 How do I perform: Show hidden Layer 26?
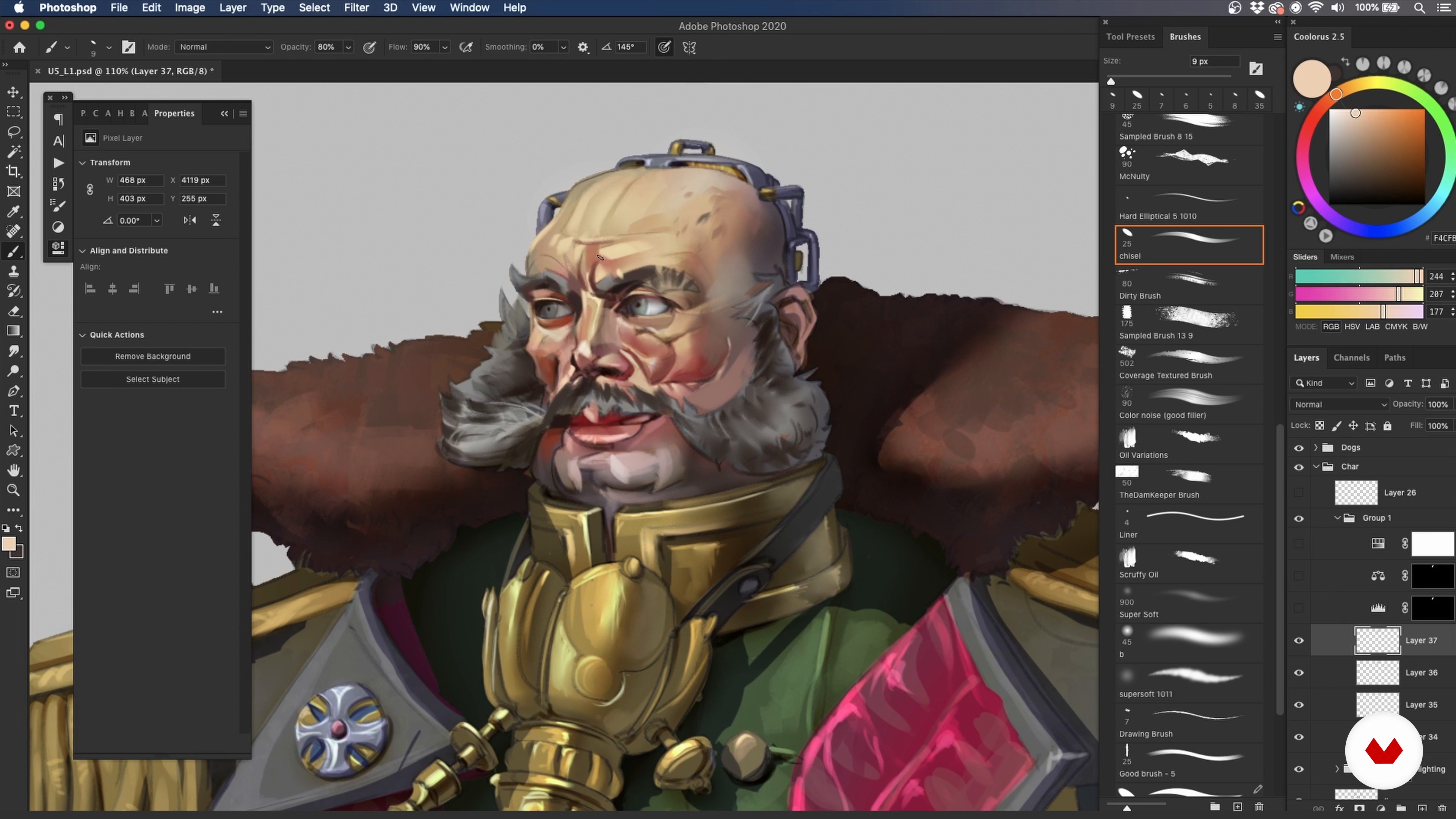click(x=1299, y=493)
